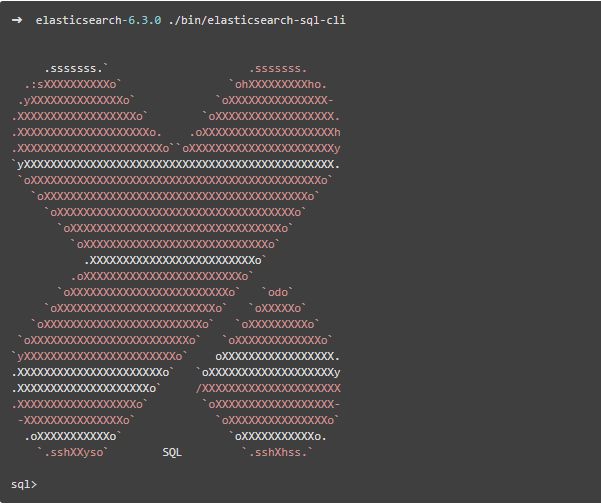Image resolution: width=601 pixels, height=504 pixels.
Task: Click the right row ending with Xh
Action: [265, 132]
